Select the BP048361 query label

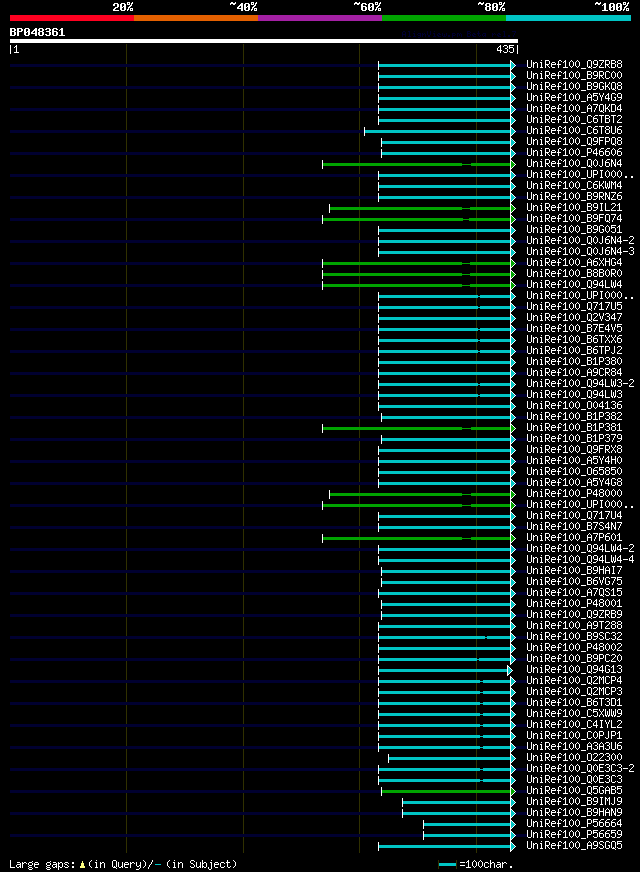[x=37, y=32]
